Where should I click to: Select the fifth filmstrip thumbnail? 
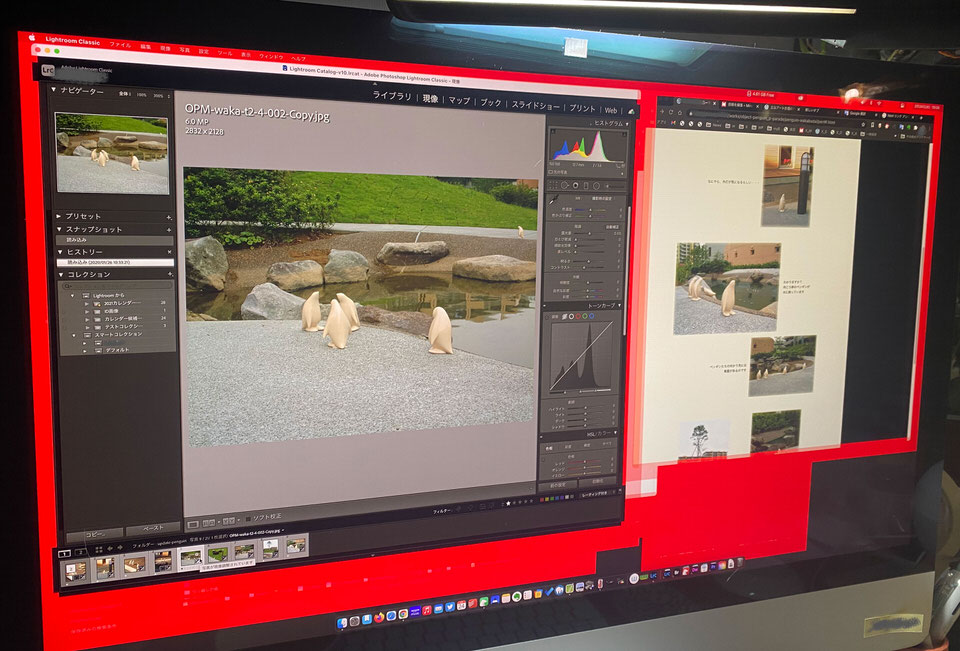pyautogui.click(x=190, y=559)
